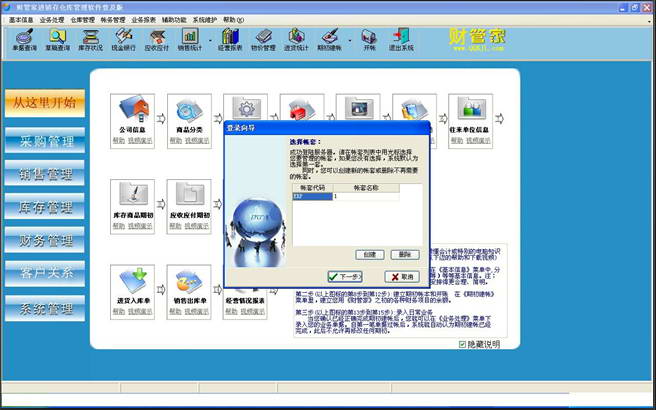Open the 应收应付期初 workflow icon
Screen dimensions: 656x410
(190, 195)
